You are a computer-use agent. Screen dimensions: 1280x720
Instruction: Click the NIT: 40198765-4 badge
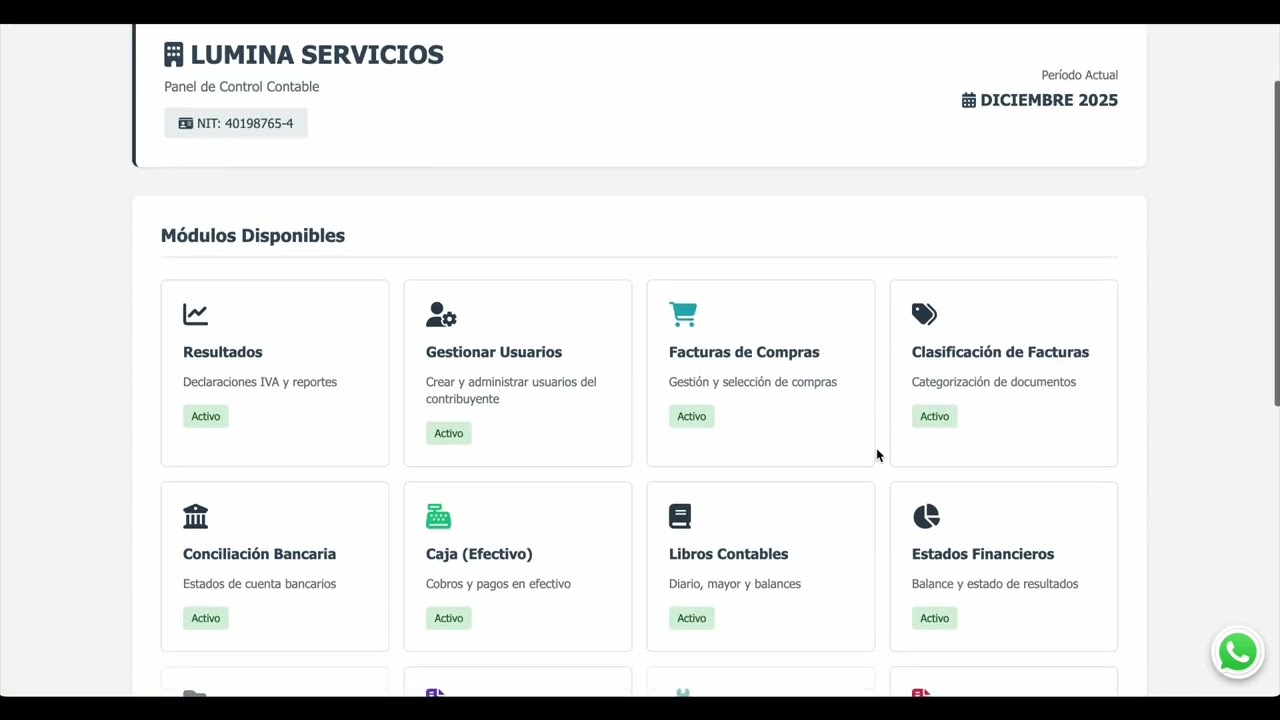click(236, 123)
